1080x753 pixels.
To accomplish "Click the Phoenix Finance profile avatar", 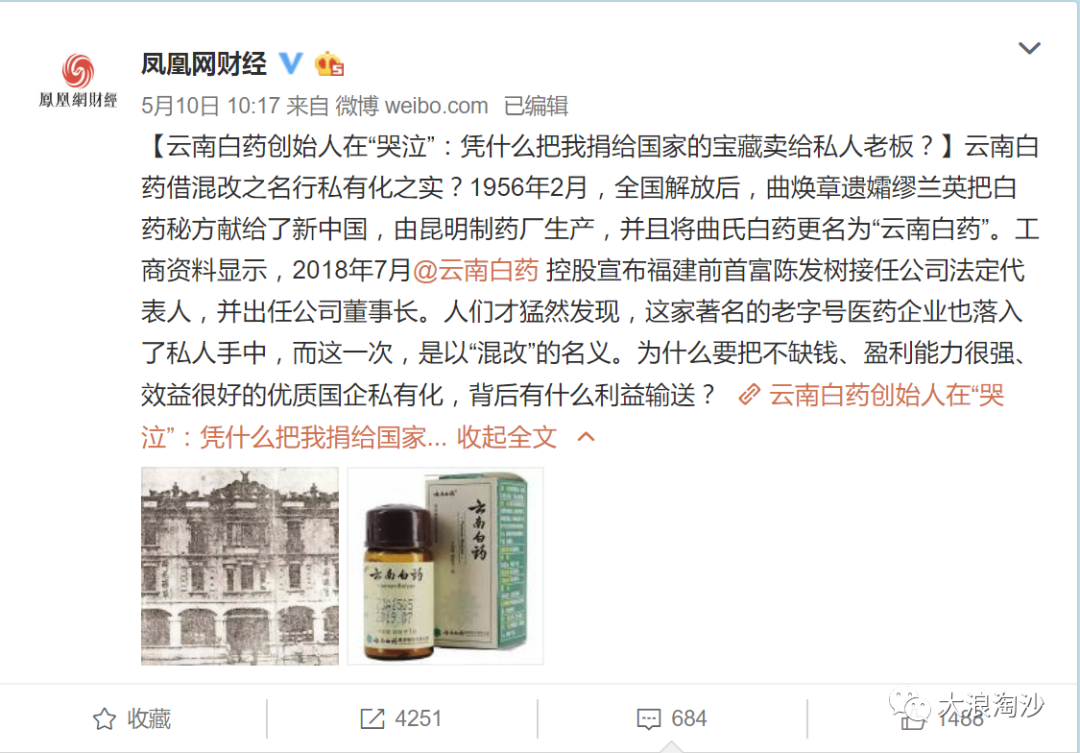I will click(78, 81).
